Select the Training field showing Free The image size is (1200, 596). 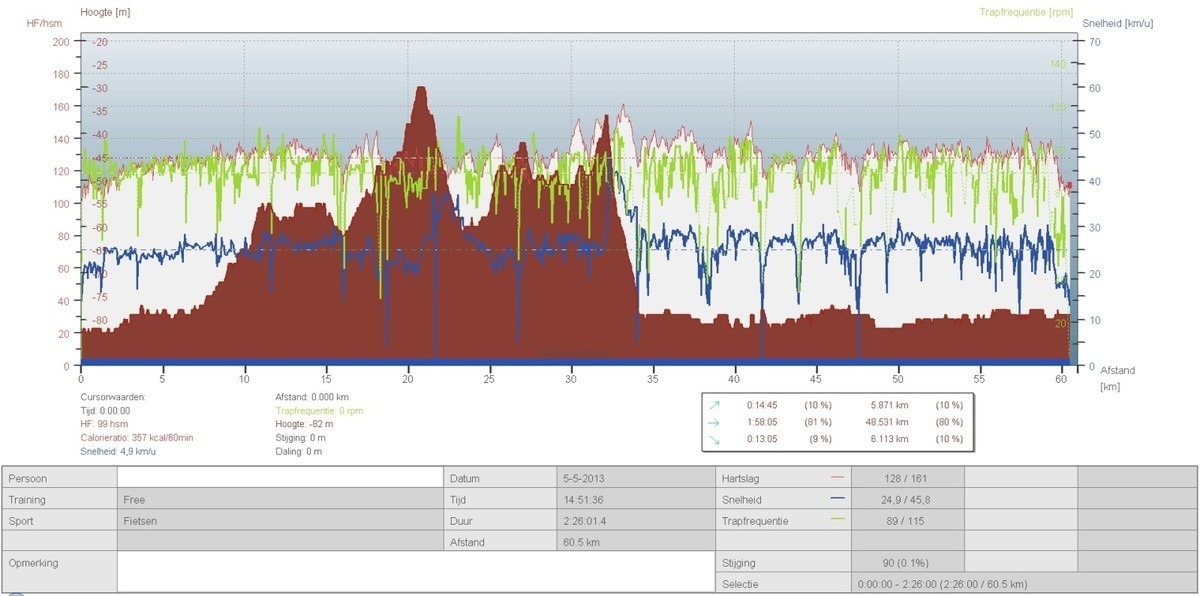coord(280,499)
